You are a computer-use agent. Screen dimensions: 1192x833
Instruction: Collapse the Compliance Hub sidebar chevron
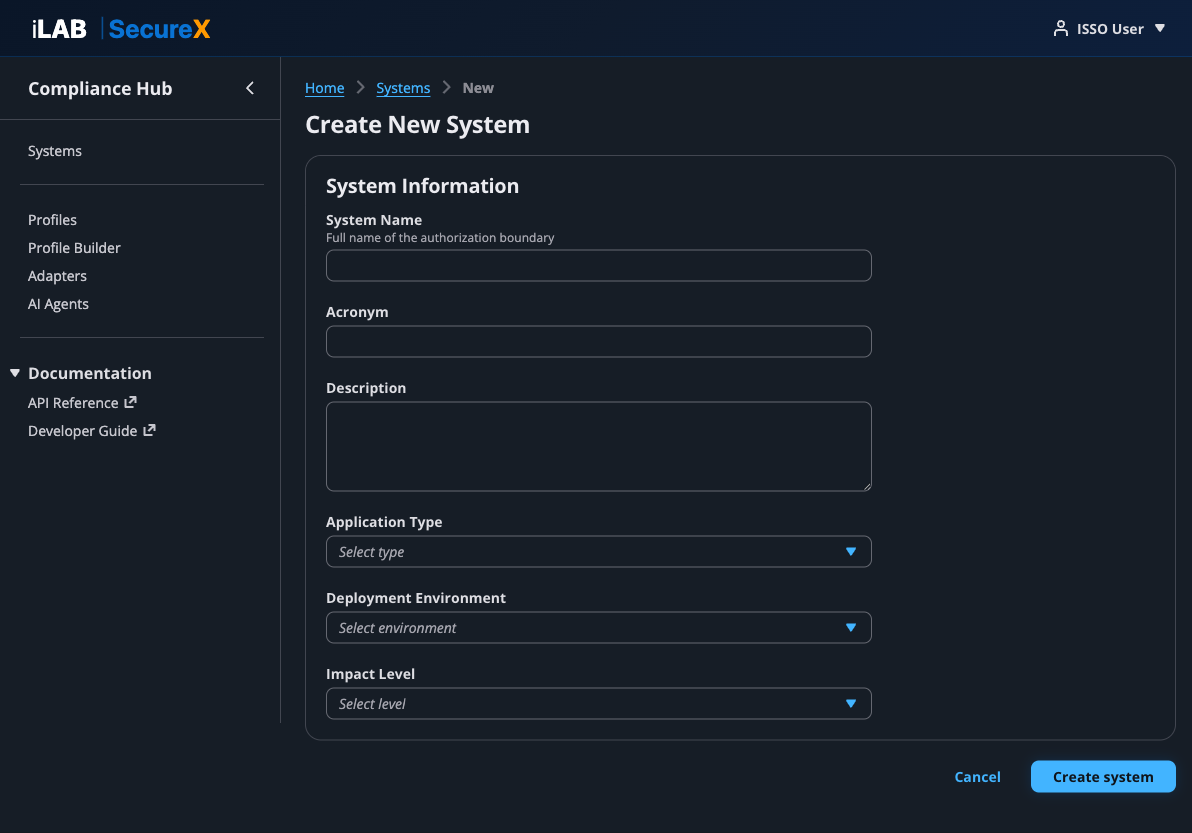(x=250, y=88)
